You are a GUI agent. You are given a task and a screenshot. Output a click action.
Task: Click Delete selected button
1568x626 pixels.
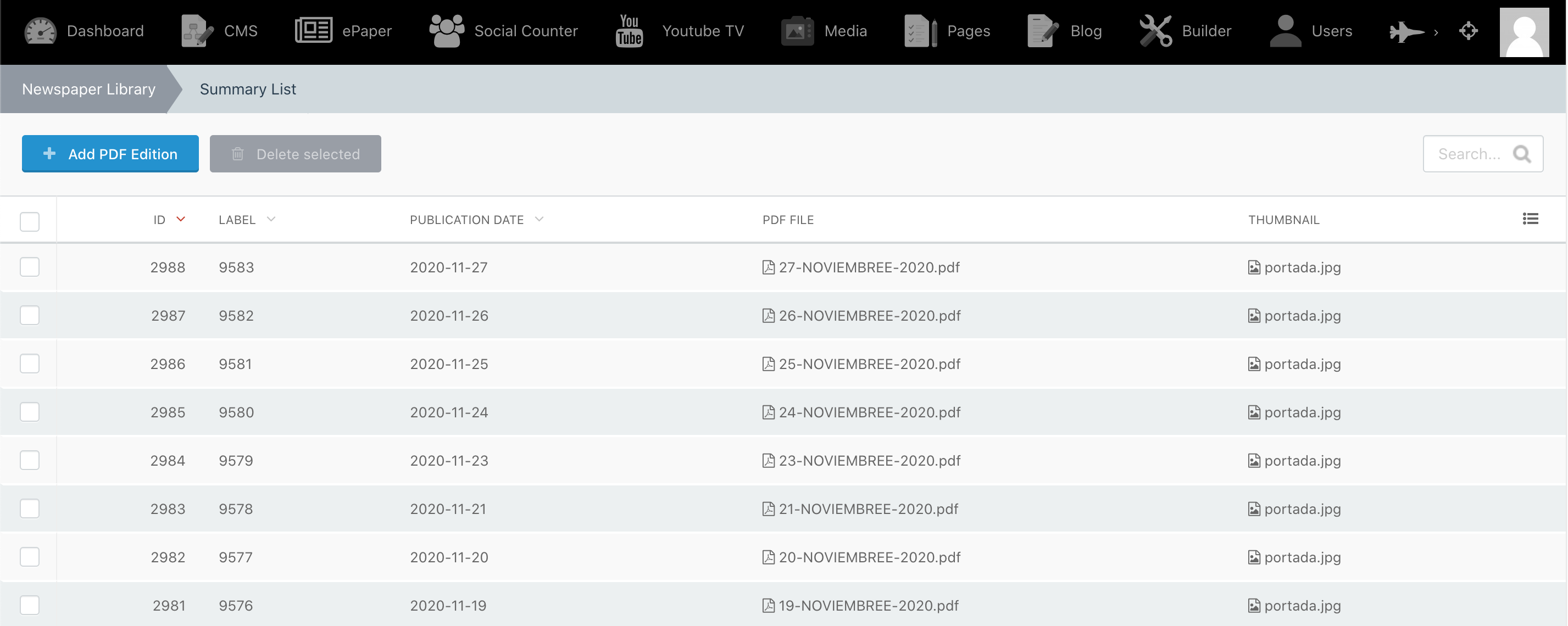(x=295, y=153)
